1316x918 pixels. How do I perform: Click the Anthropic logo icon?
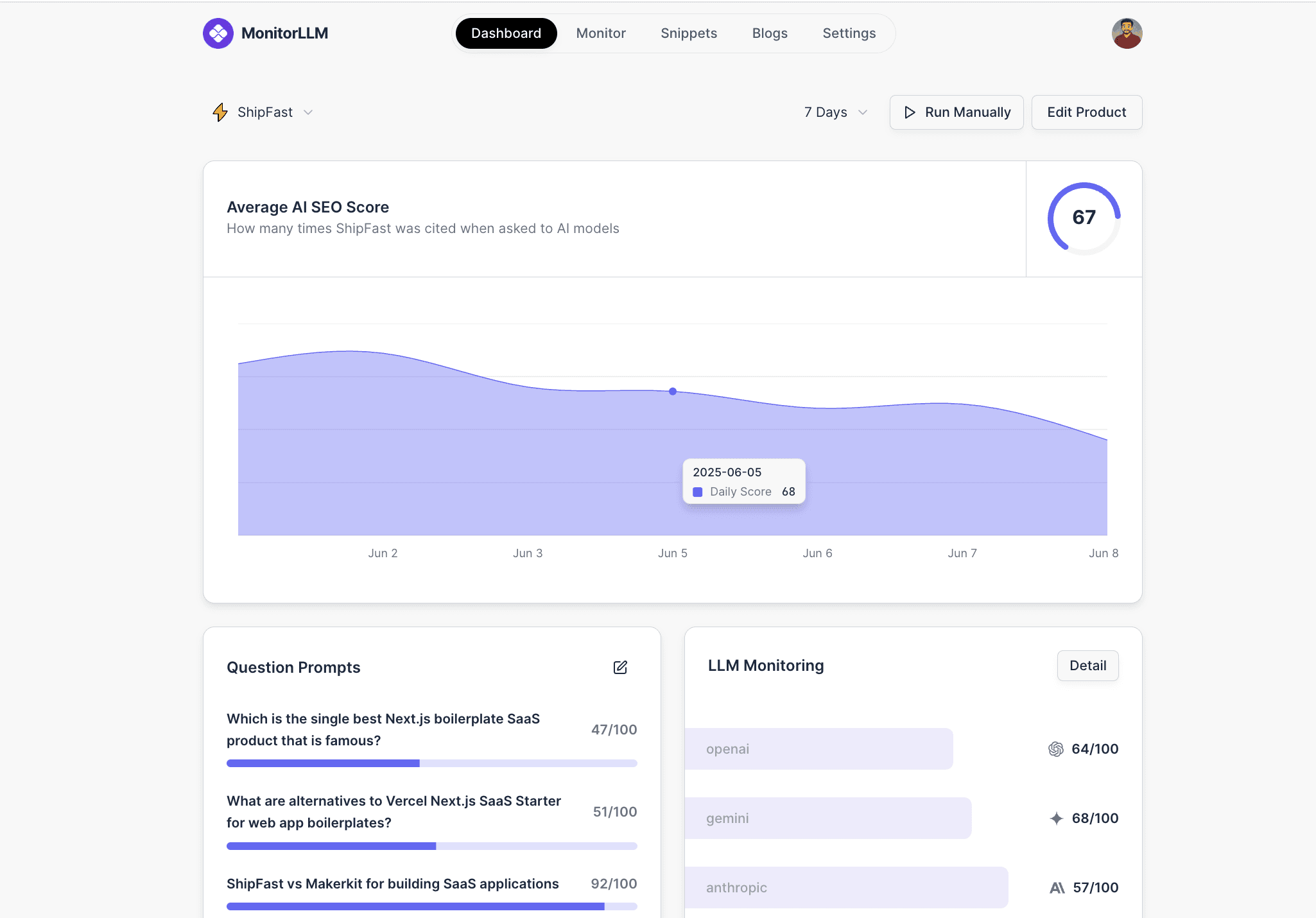(1057, 888)
